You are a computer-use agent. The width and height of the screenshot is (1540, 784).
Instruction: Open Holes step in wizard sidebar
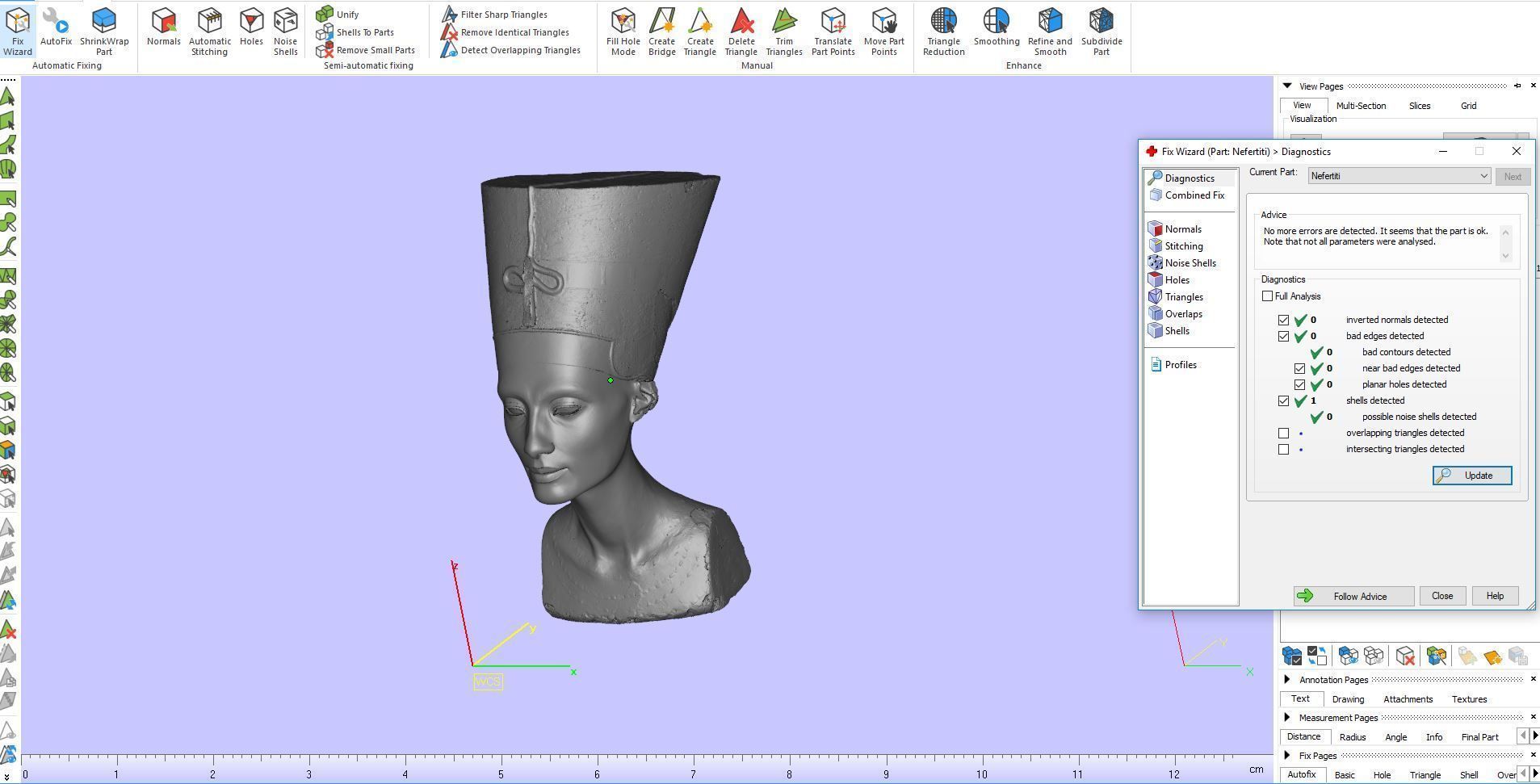[1177, 279]
